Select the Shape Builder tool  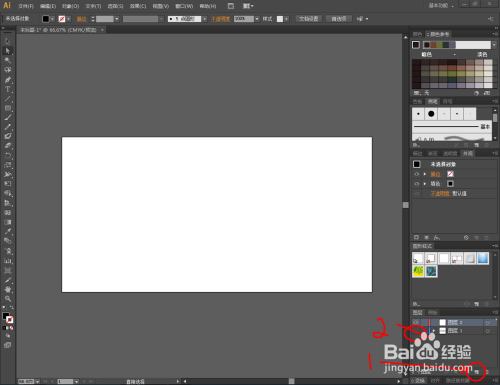(x=7, y=193)
